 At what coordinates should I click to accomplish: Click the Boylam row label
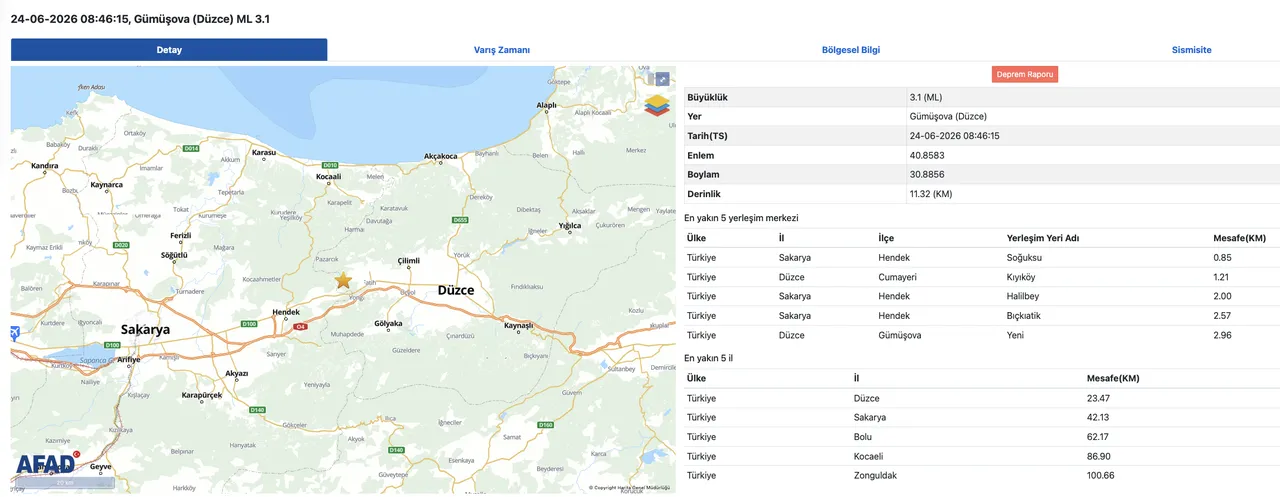coord(704,174)
